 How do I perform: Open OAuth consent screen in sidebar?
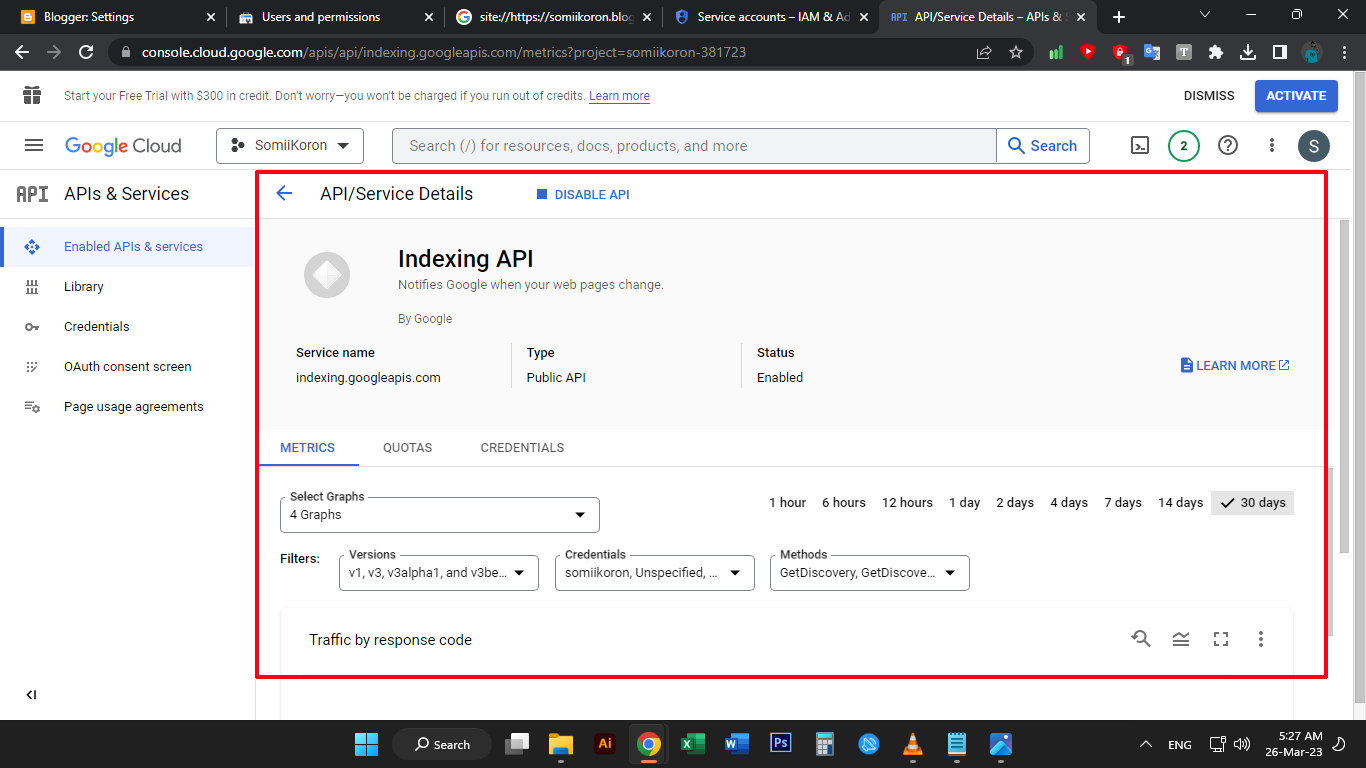tap(128, 367)
